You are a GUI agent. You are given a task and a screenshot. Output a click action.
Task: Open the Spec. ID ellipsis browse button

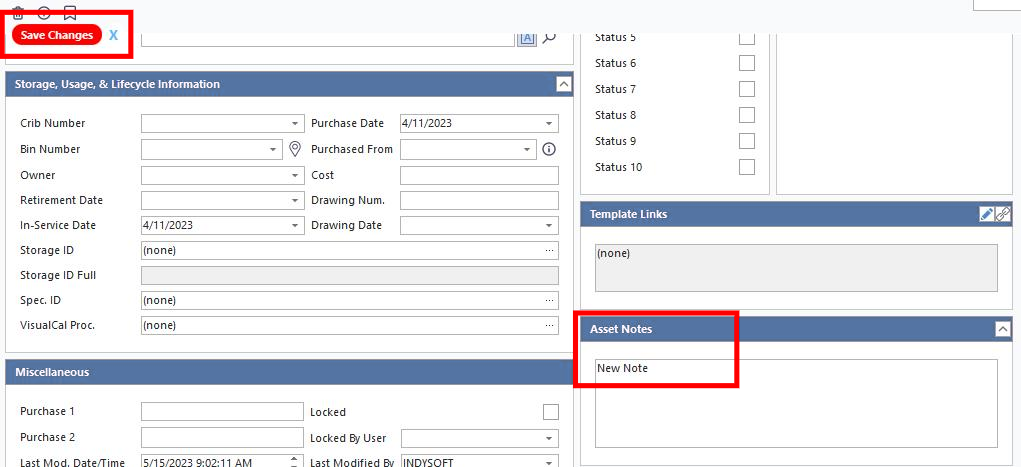[550, 300]
